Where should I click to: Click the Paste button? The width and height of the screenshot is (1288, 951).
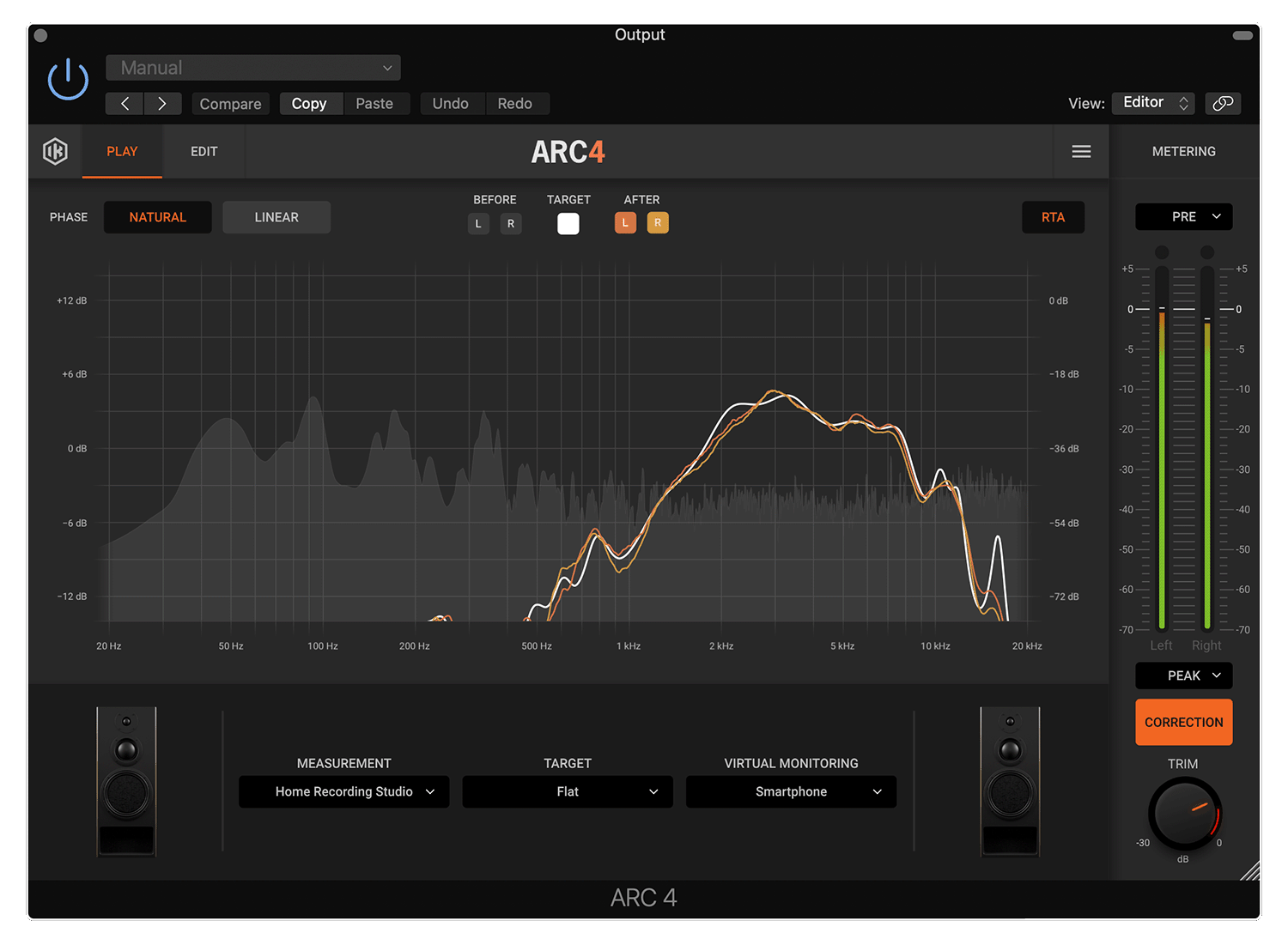(374, 104)
